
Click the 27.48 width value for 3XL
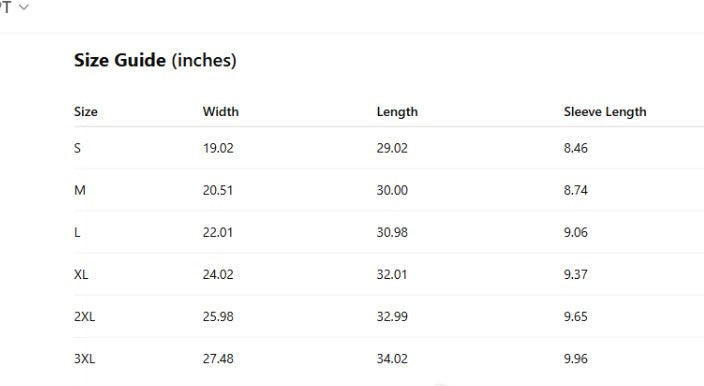click(218, 359)
